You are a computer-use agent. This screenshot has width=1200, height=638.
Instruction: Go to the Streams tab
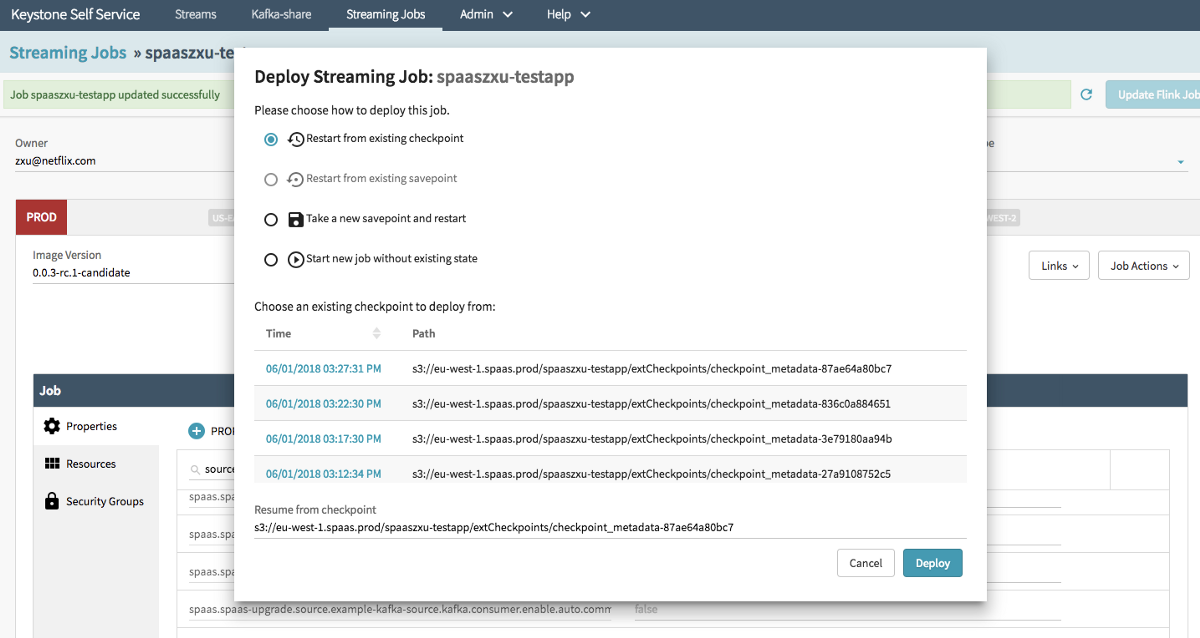tap(195, 14)
